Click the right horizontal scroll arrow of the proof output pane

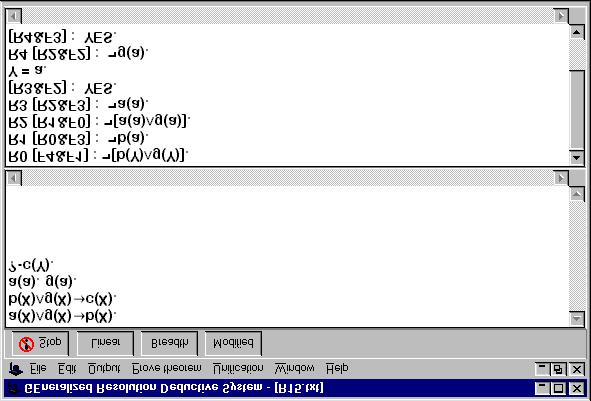click(561, 16)
